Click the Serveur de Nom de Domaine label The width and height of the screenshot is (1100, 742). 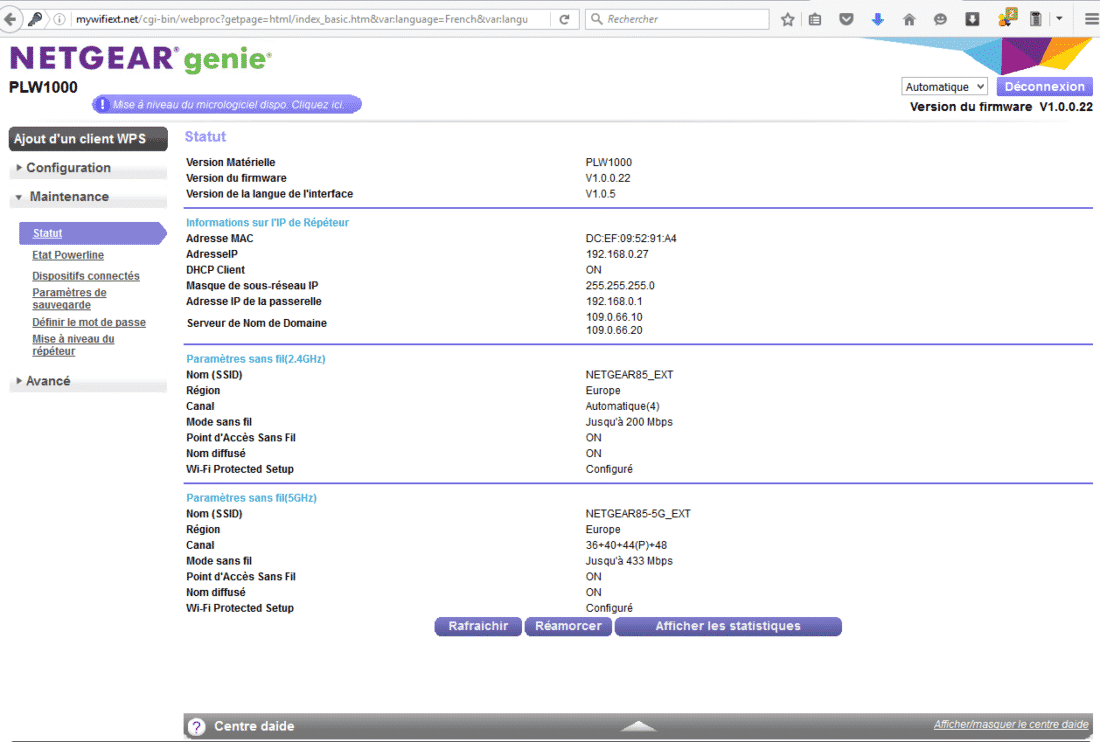[x=257, y=323]
